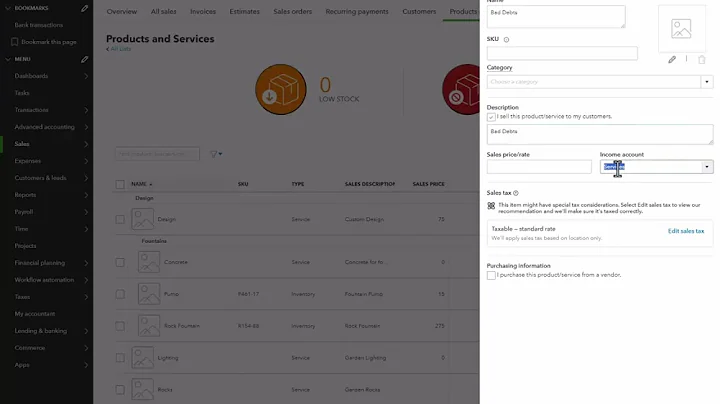Screen dimensions: 720x404
Task: Open the filter funnel icon
Action: (216, 154)
